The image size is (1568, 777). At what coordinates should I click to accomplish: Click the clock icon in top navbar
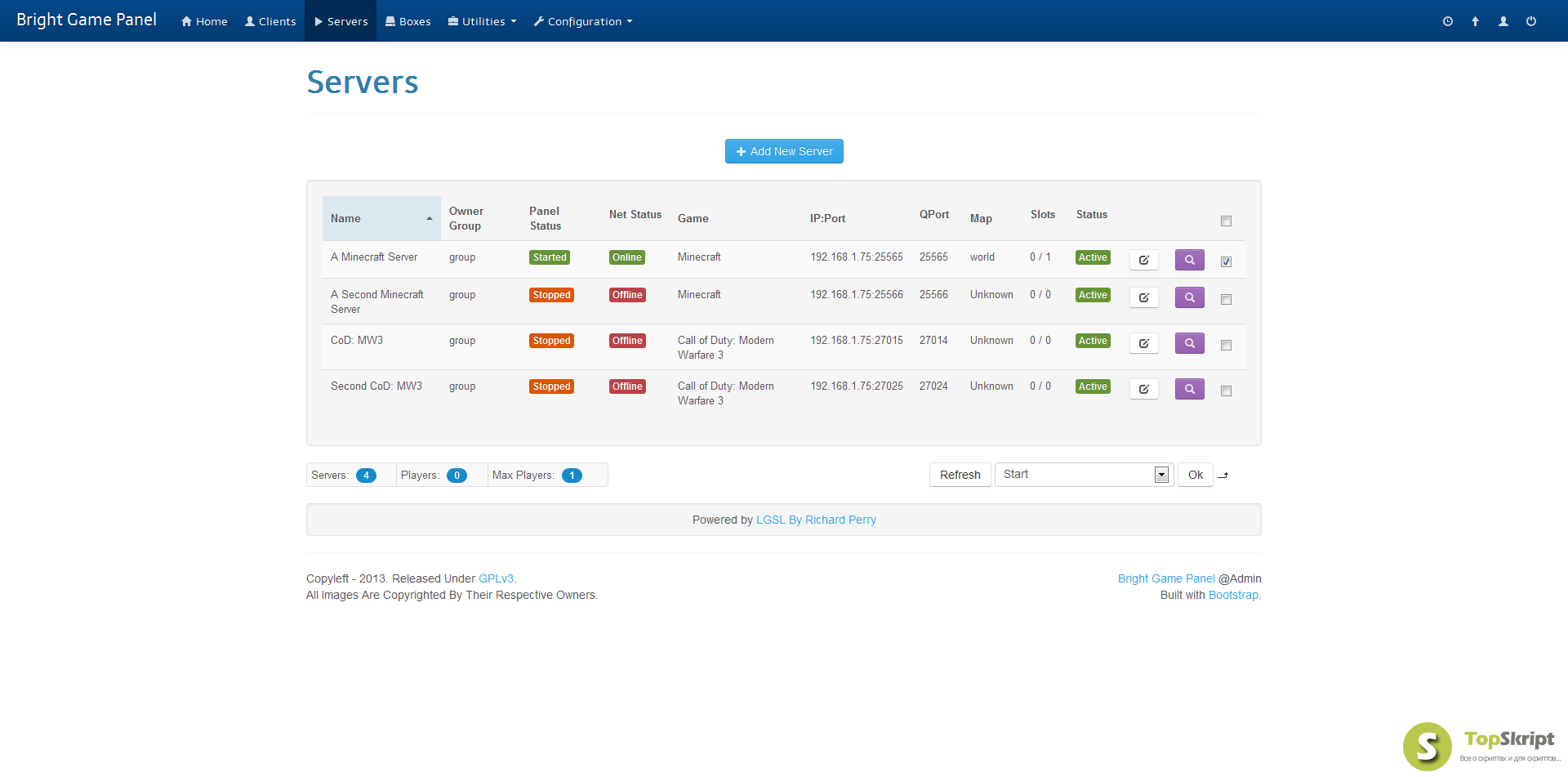coord(1448,21)
